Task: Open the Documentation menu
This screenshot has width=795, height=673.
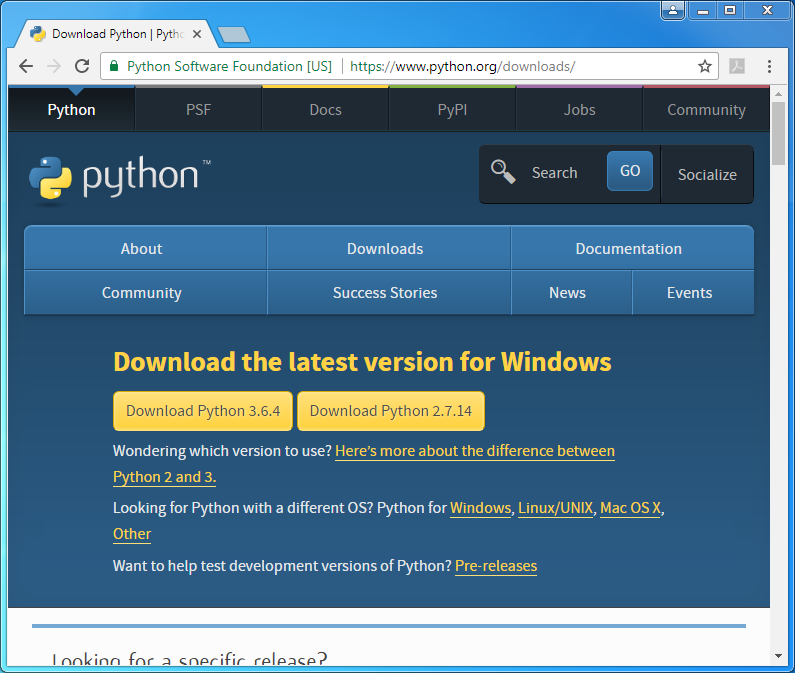Action: coord(633,248)
